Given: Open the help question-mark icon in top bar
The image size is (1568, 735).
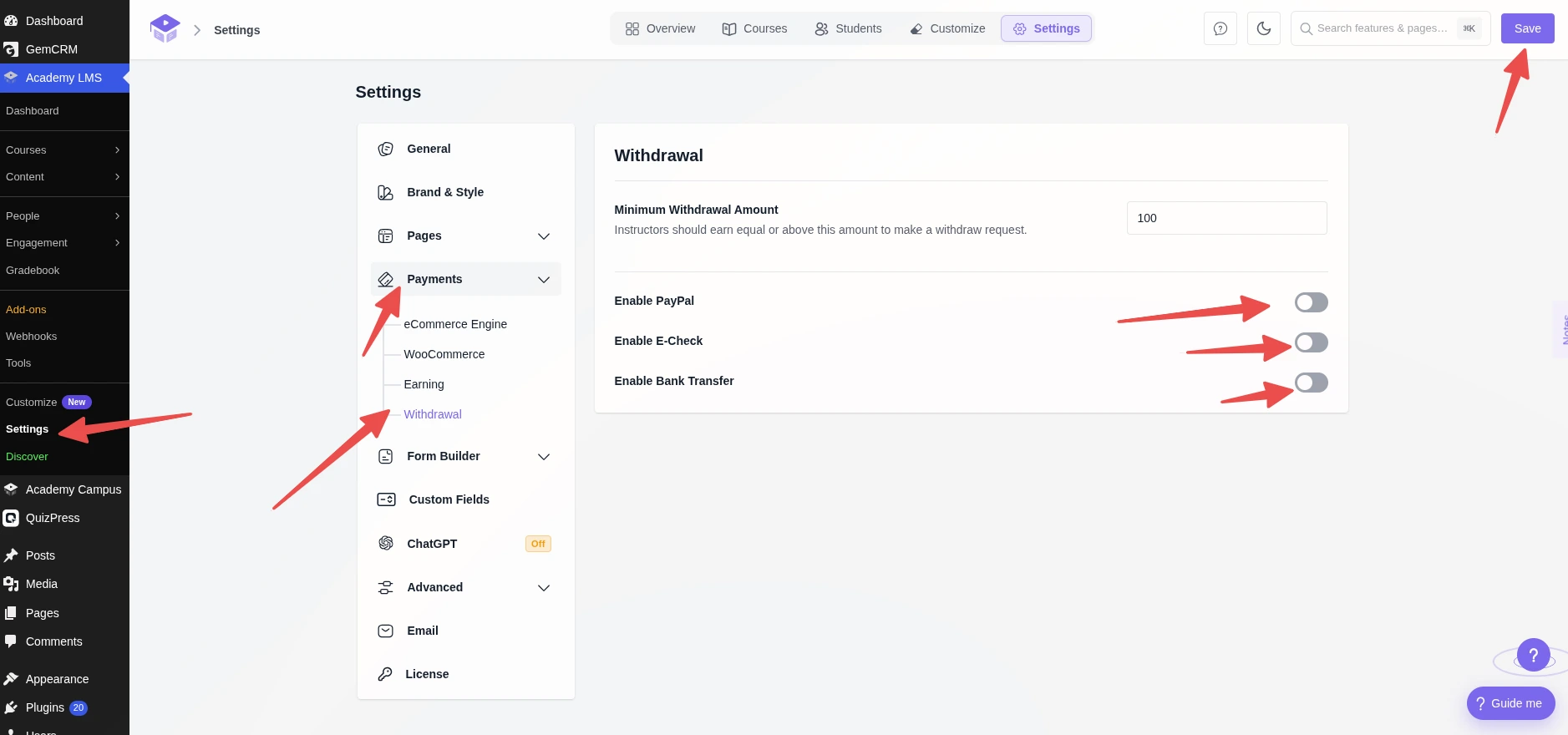Looking at the screenshot, I should 1220,28.
